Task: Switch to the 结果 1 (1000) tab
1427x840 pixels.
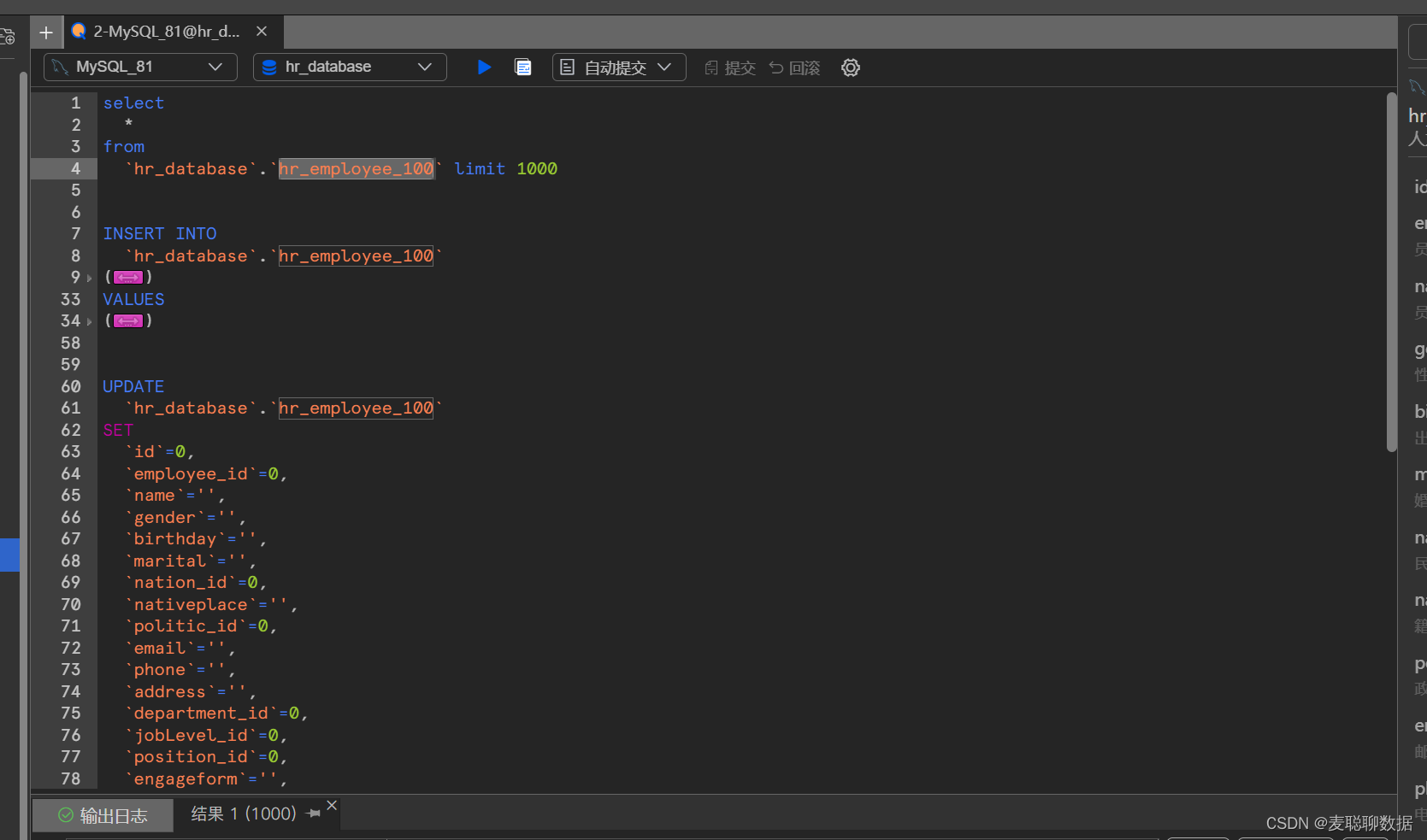Action: (243, 814)
